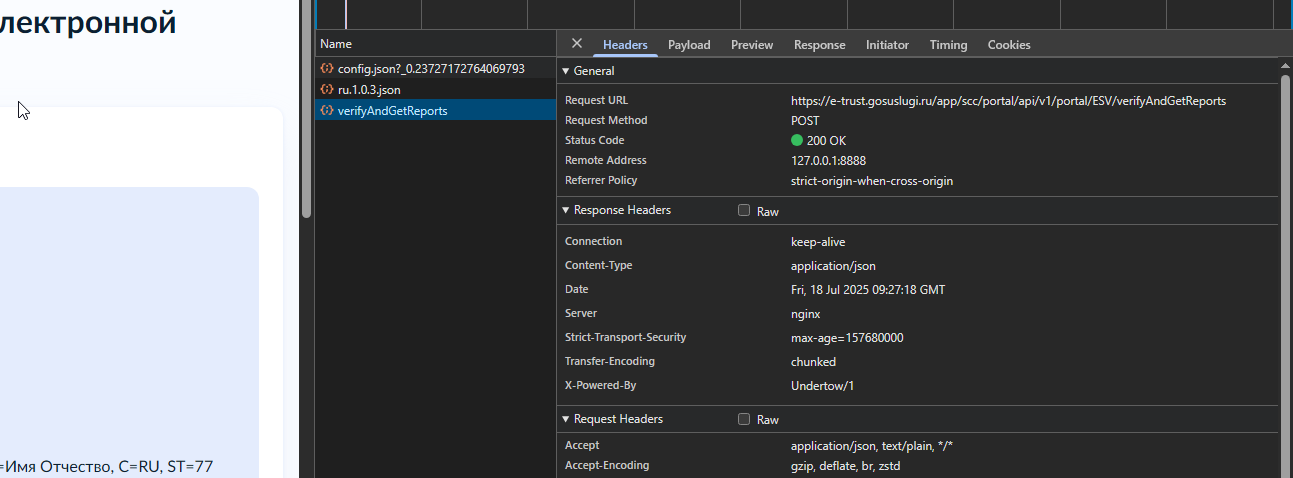Click the JSON icon beside ru.1.0.3.json
Viewport: 1293px width, 478px height.
326,90
